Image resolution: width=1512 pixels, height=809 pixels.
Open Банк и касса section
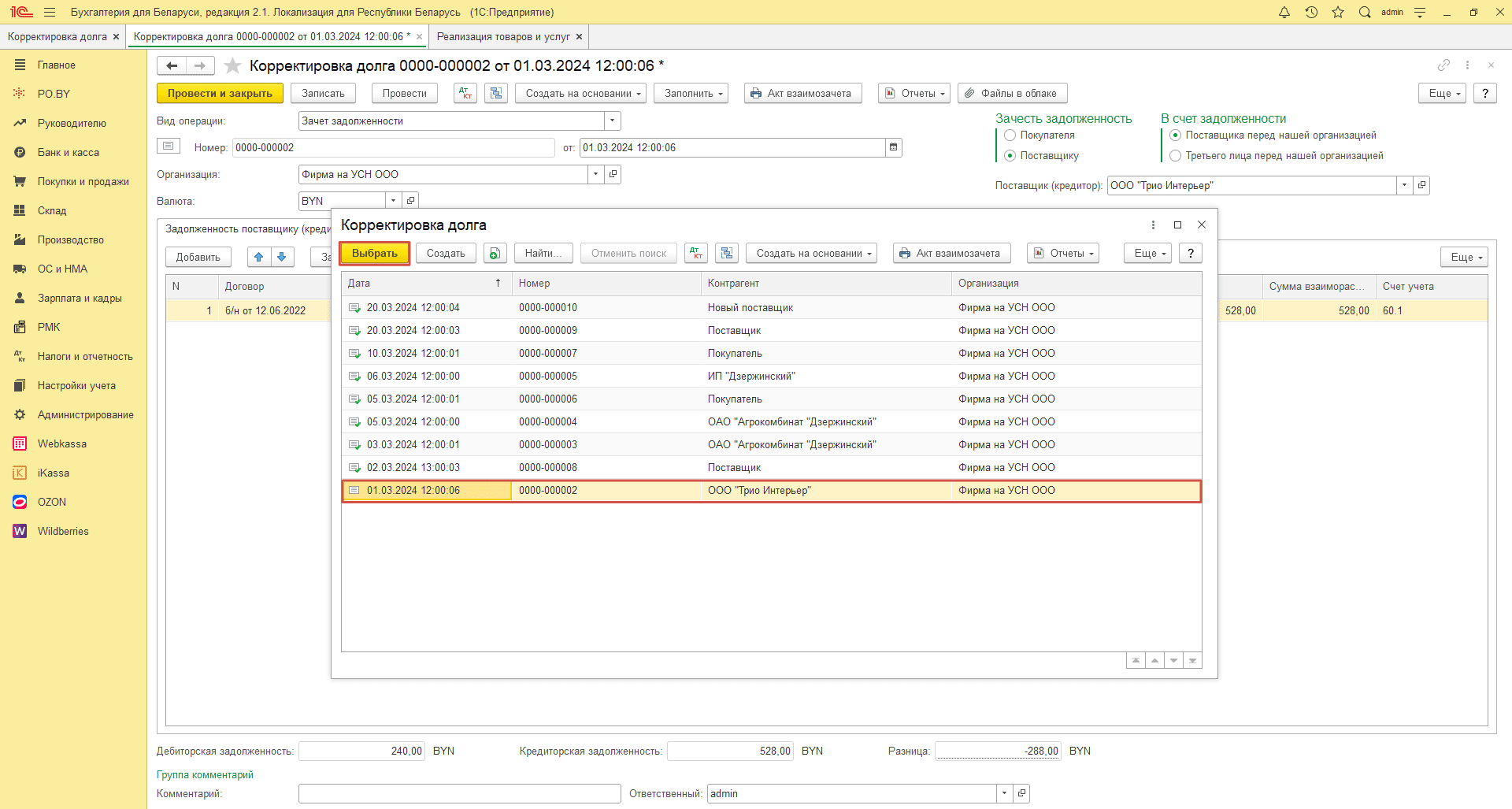click(x=69, y=153)
